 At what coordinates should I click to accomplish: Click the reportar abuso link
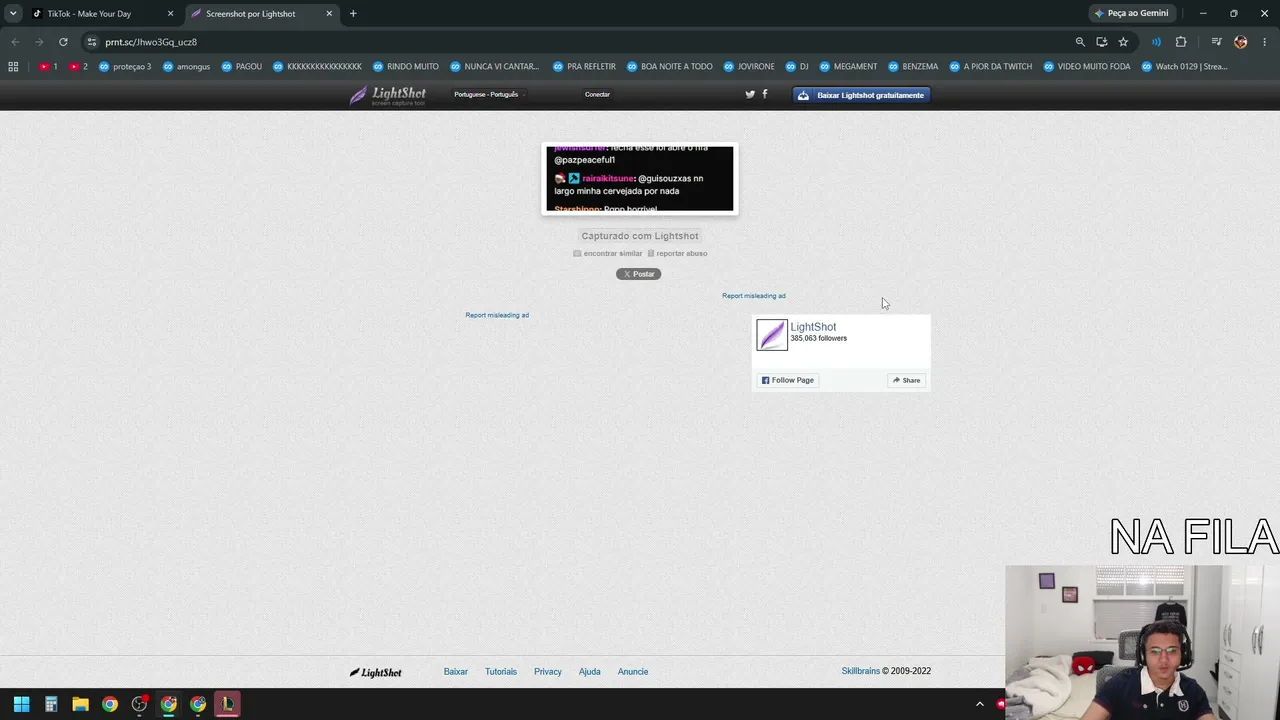coord(678,253)
